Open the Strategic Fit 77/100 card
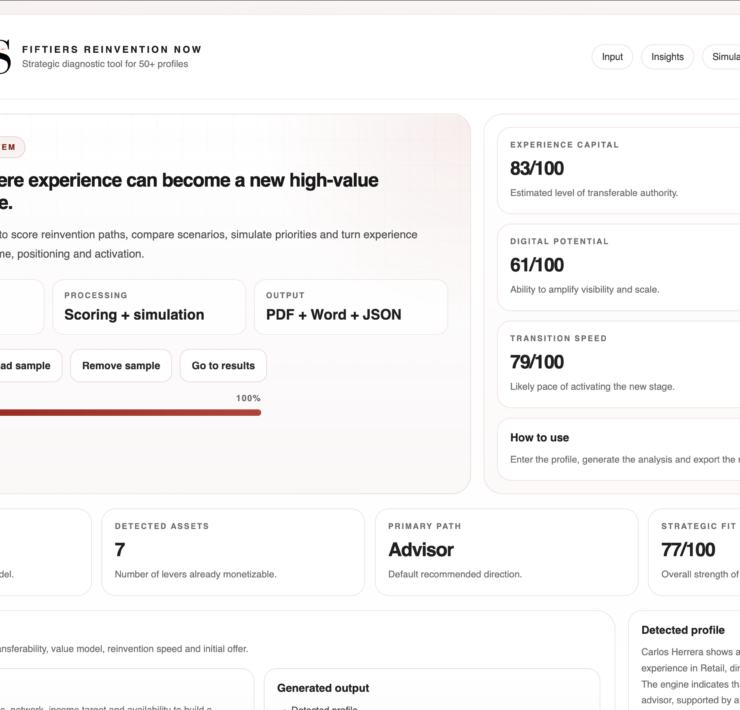 (696, 551)
